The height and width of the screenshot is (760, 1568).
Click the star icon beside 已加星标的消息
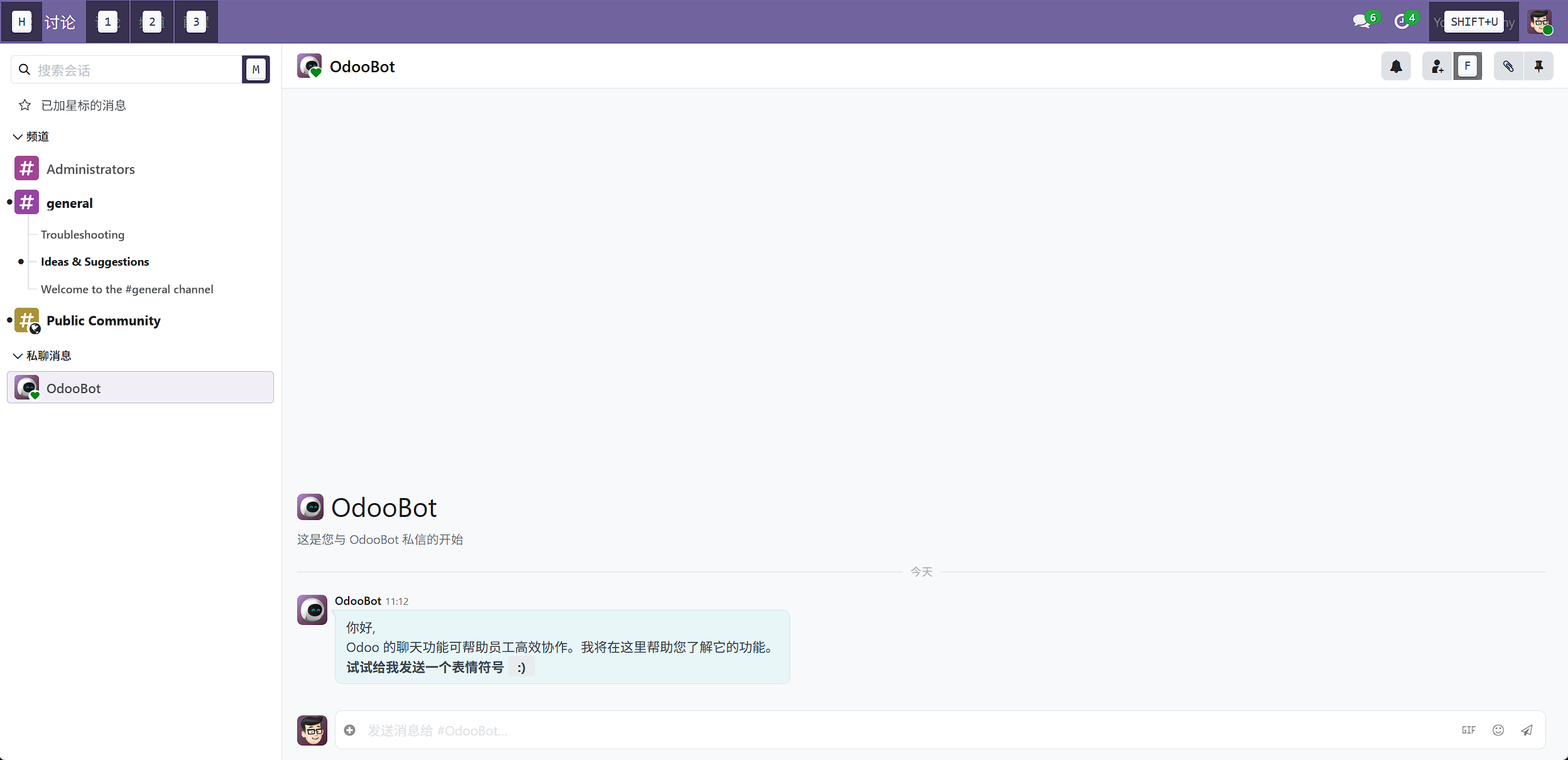pos(25,106)
